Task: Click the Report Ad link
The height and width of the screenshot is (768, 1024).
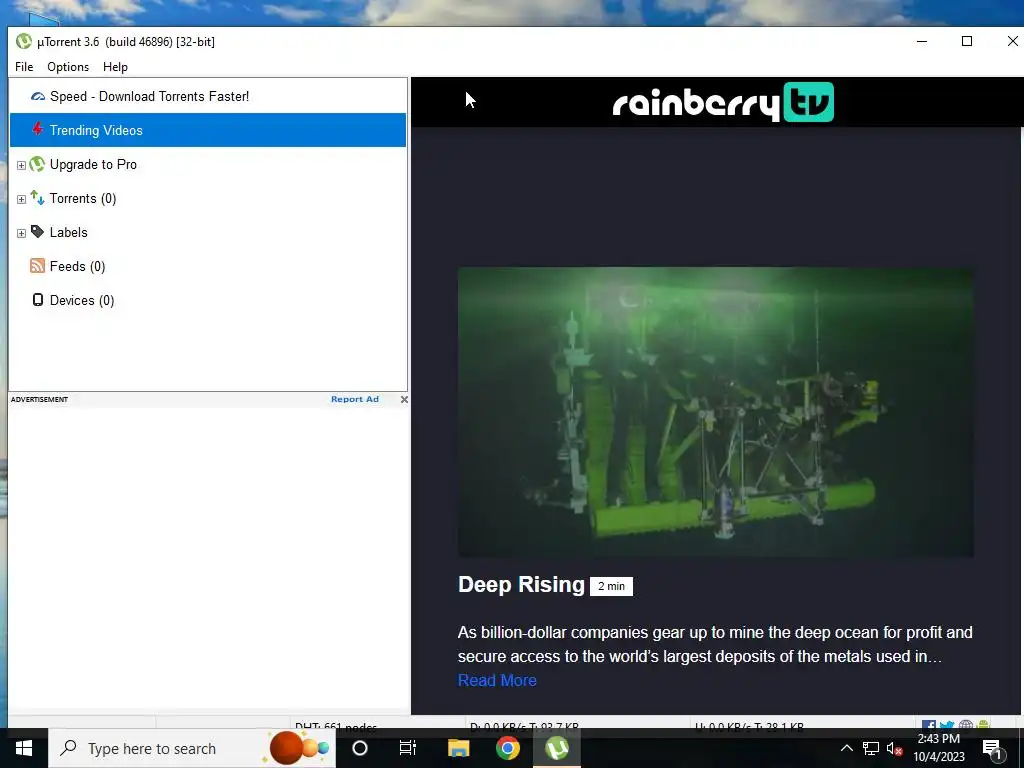Action: [x=355, y=399]
